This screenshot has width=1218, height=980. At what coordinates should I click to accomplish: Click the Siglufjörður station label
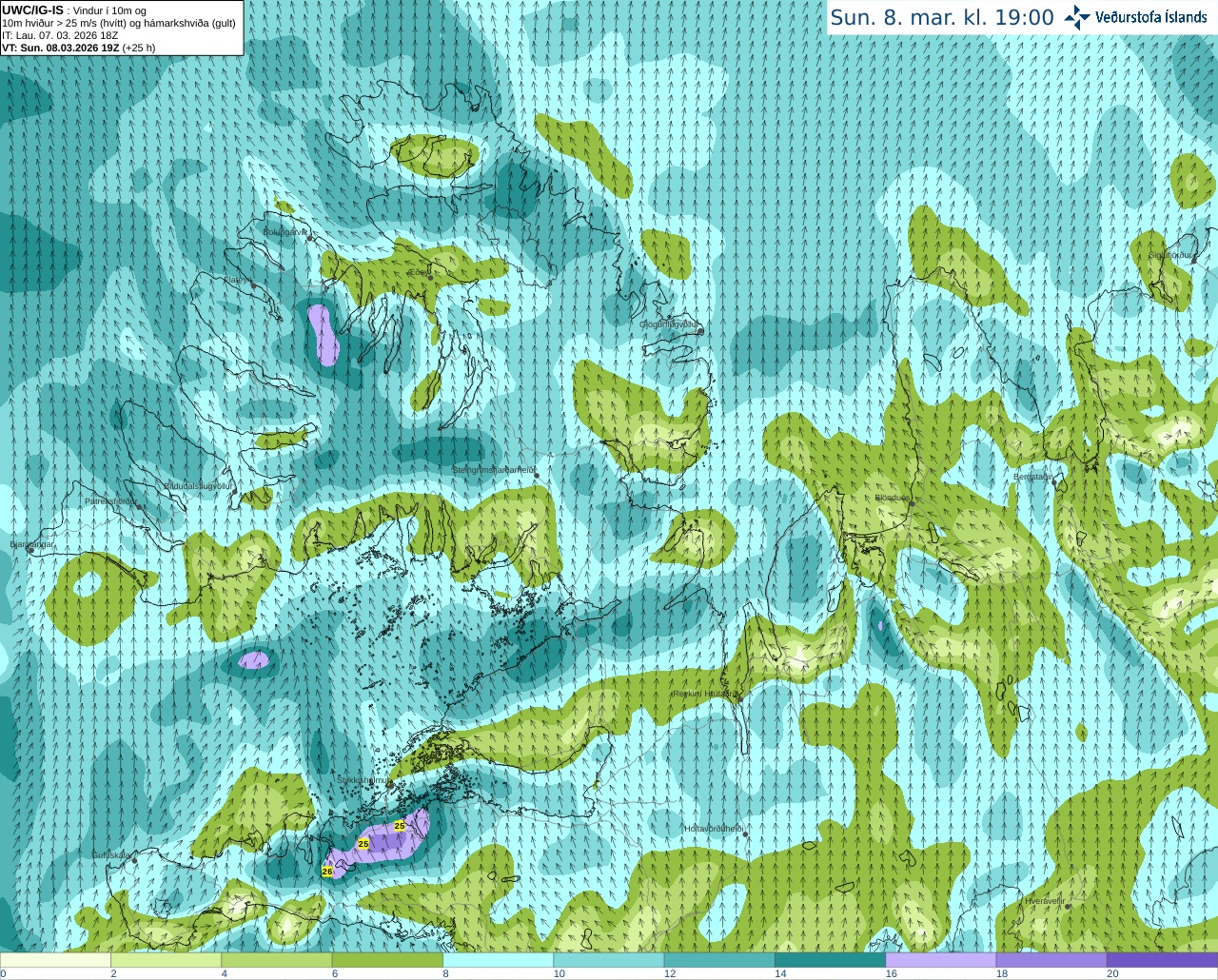(1170, 255)
